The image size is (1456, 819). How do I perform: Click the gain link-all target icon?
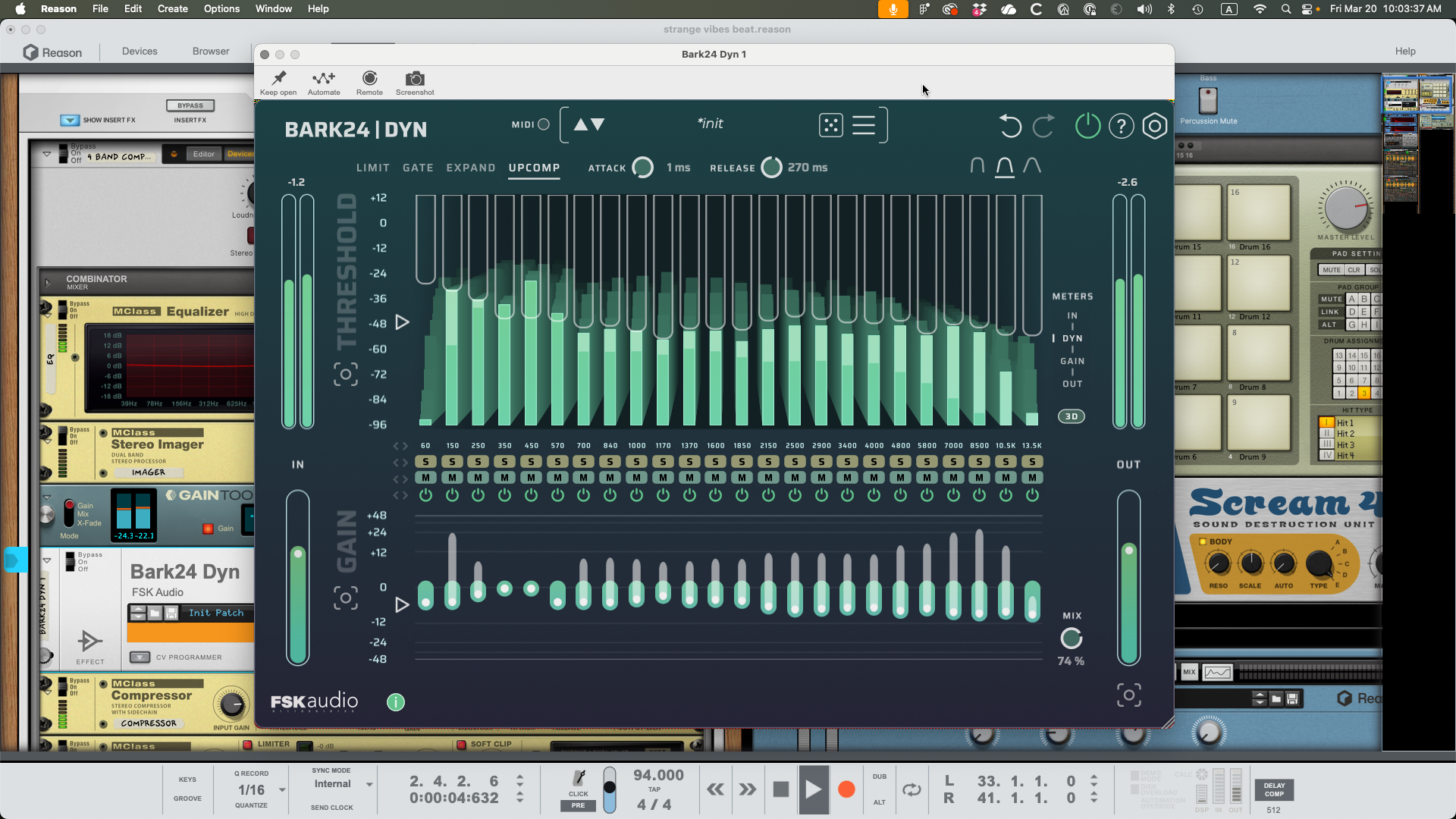[x=346, y=598]
